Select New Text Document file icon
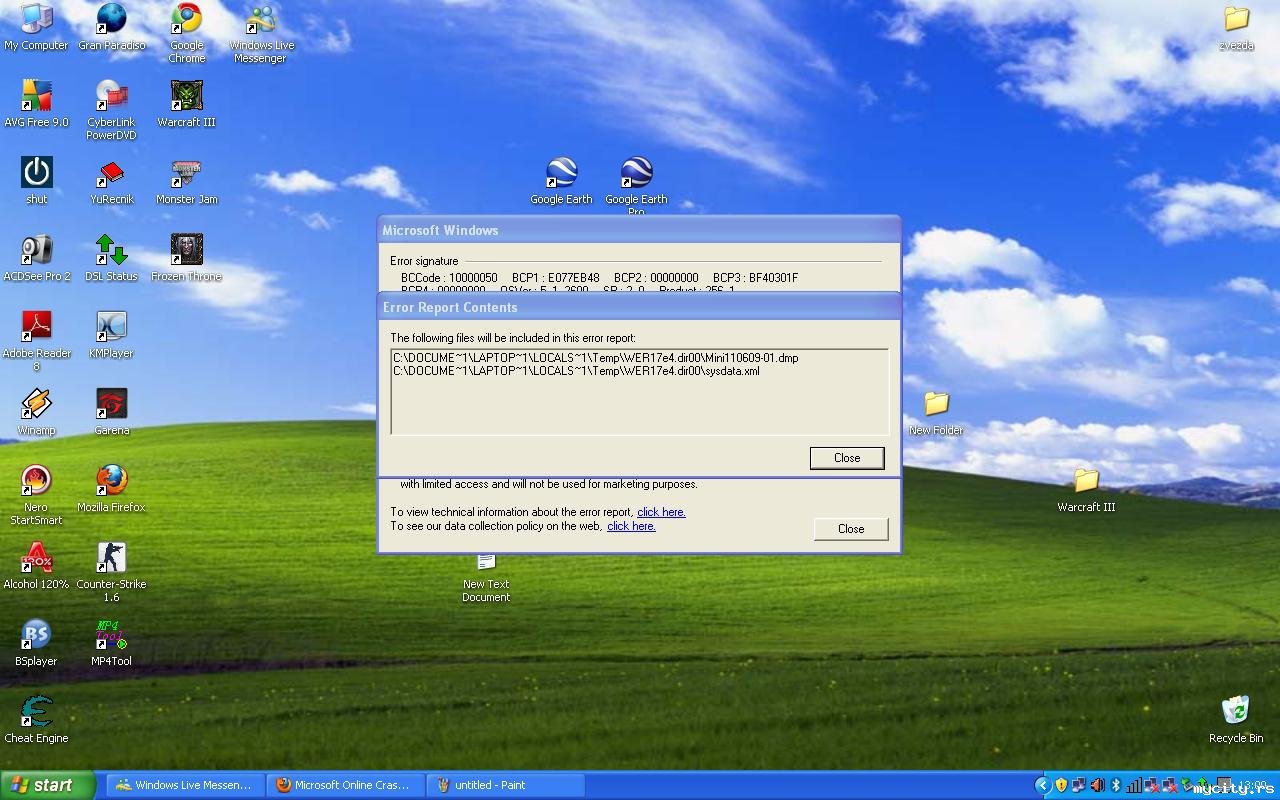The height and width of the screenshot is (800, 1280). [x=486, y=577]
